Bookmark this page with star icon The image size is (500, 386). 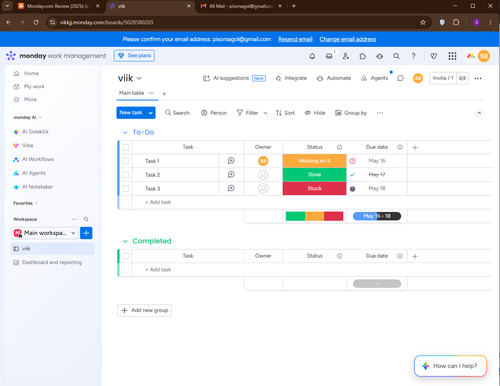tap(423, 22)
